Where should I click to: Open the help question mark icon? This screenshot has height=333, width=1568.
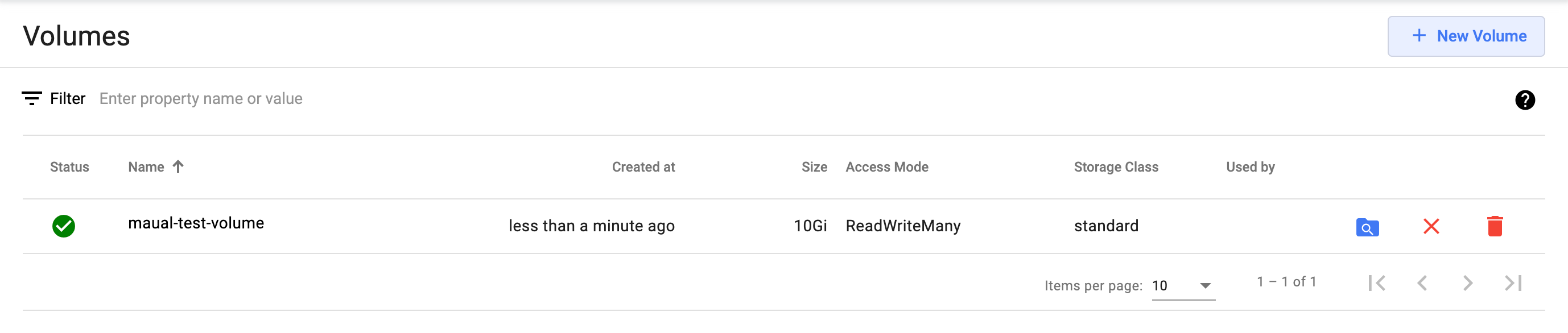[x=1524, y=100]
